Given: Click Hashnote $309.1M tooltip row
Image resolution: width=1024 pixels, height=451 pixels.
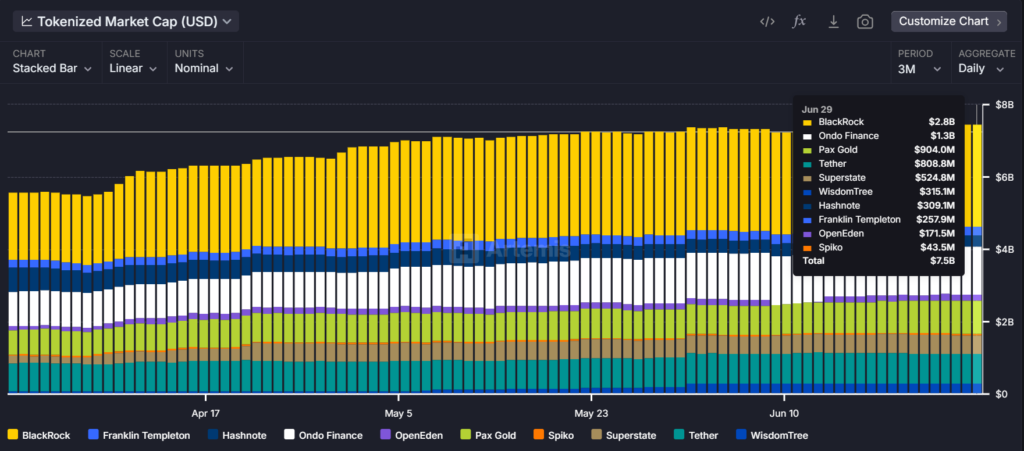Looking at the screenshot, I should (878, 206).
